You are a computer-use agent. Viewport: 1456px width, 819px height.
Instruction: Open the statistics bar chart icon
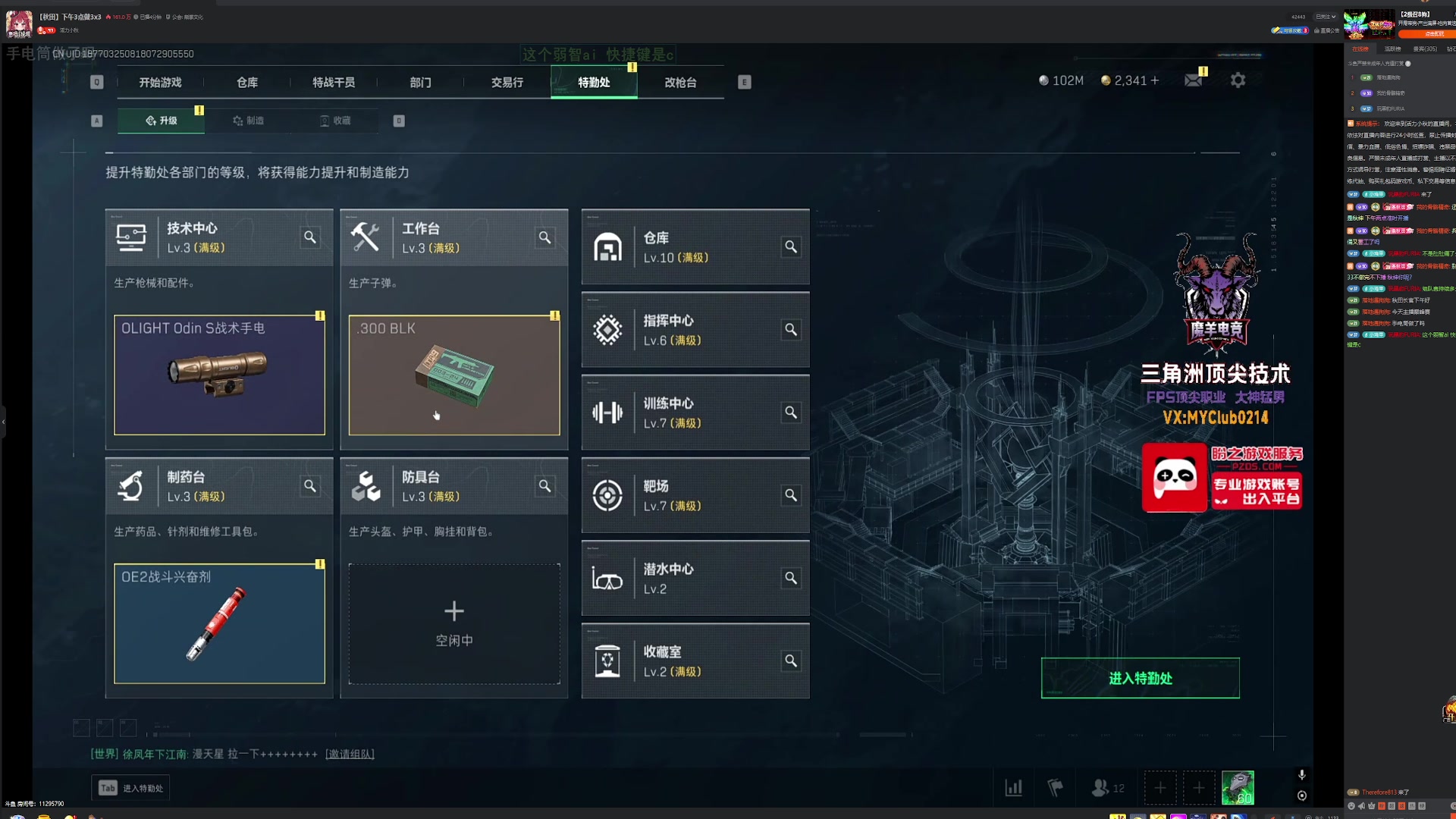pyautogui.click(x=1014, y=788)
